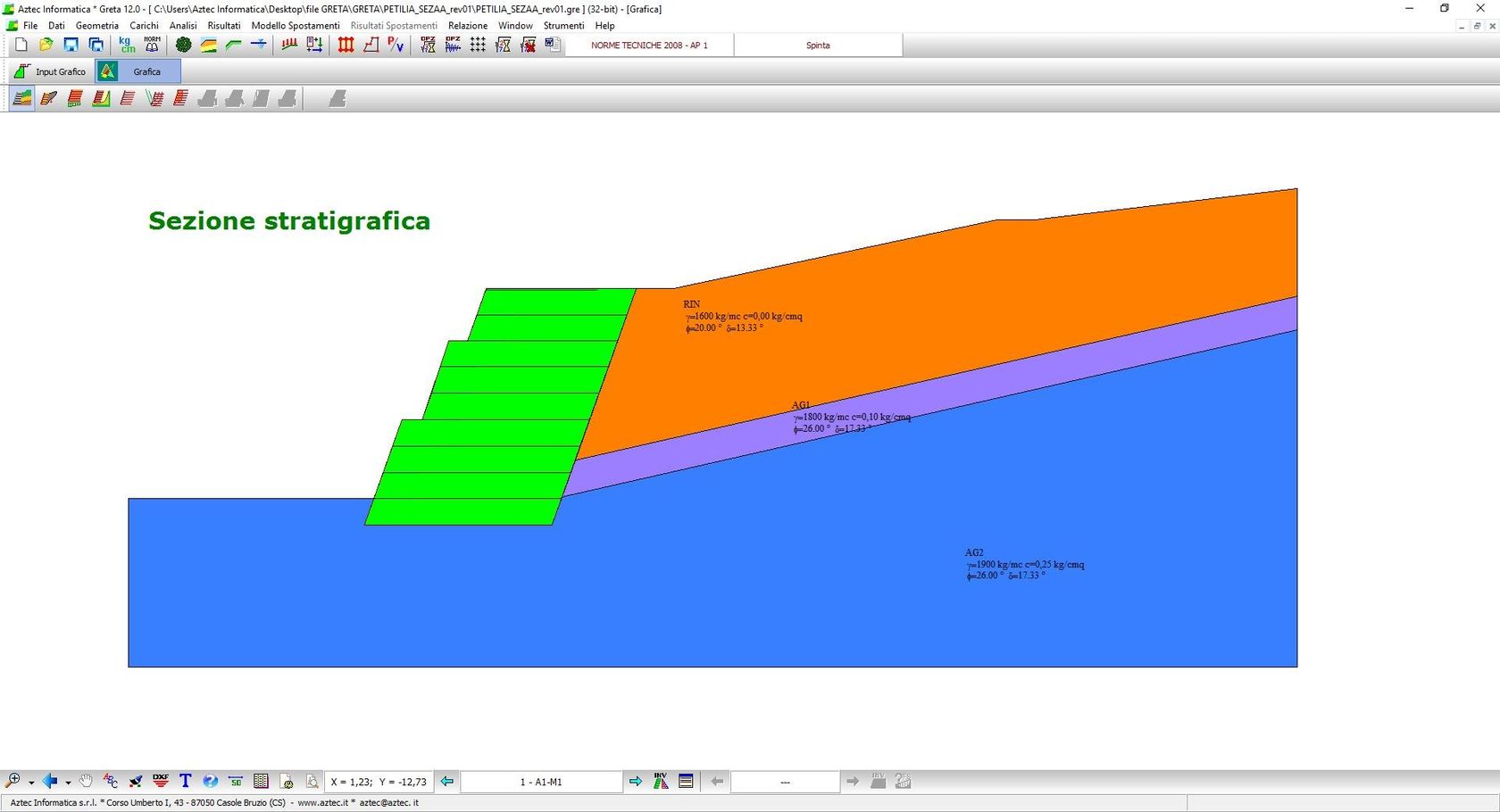Screen dimensions: 1500x812
Task: Click the green forward navigation arrow
Action: pyautogui.click(x=637, y=781)
